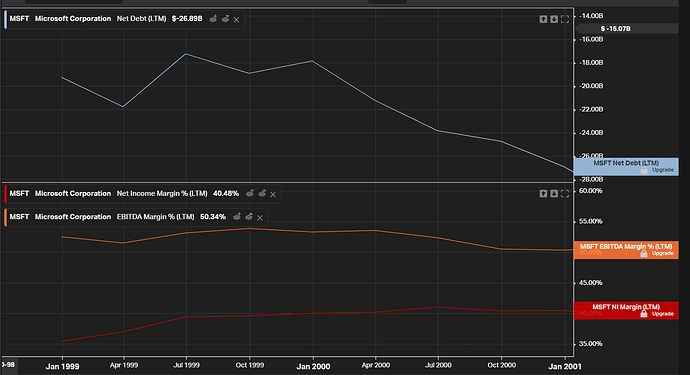
Task: Maximize the margins chart pane
Action: 565,194
